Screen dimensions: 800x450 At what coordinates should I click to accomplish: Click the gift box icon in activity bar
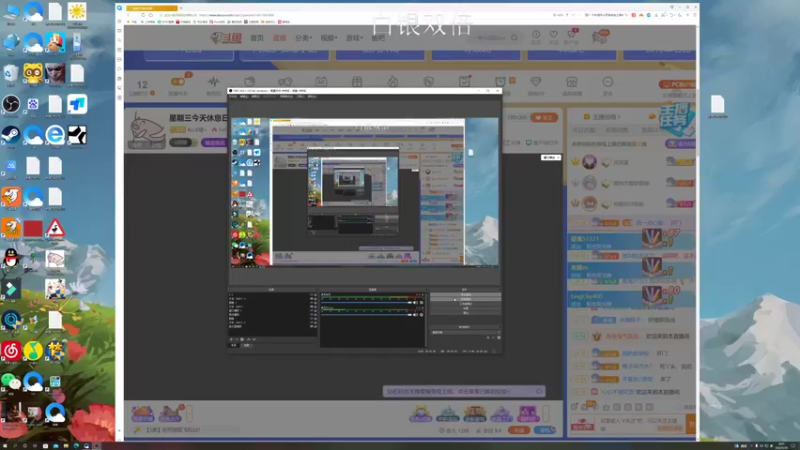pos(357,82)
